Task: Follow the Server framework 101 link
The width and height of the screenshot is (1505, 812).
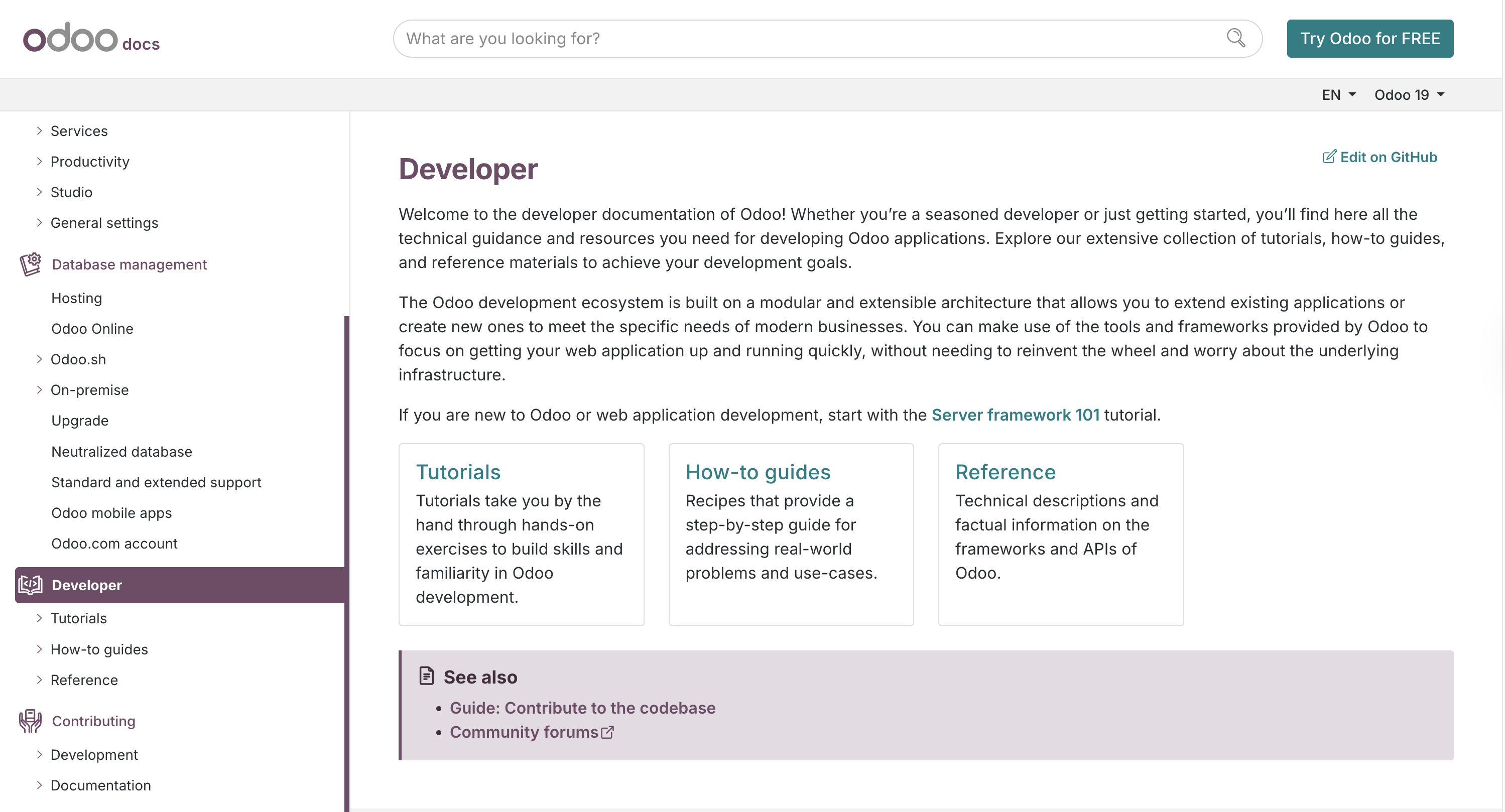Action: [x=1015, y=415]
